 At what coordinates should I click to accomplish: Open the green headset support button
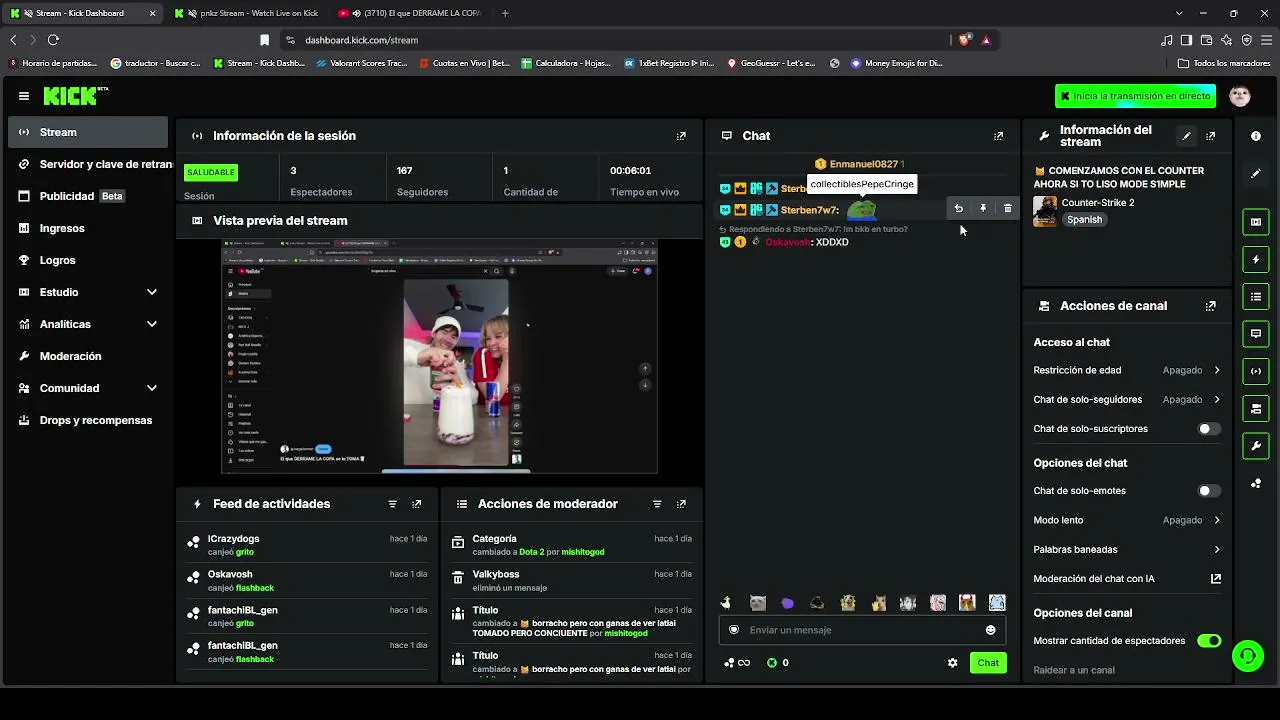tap(1247, 656)
